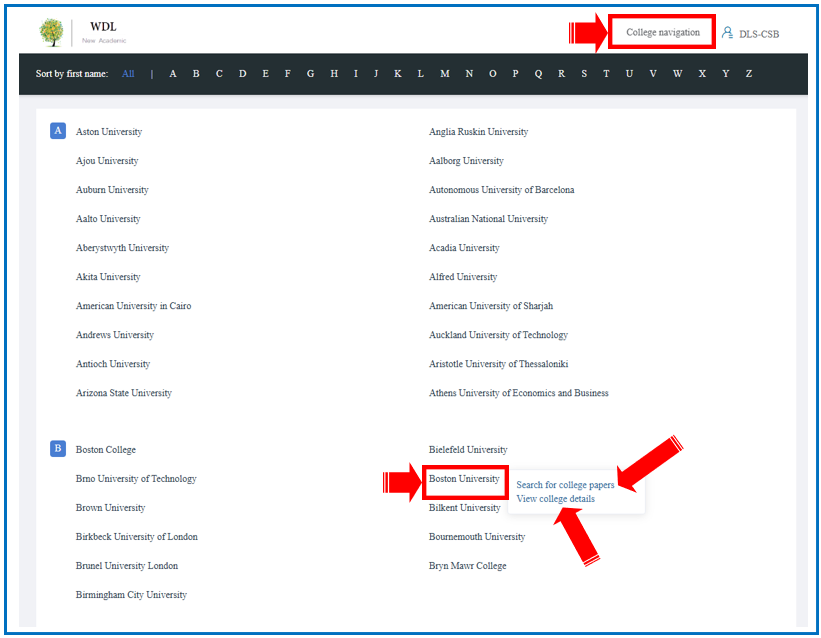Open Antioch University entry
The width and height of the screenshot is (821, 638).
click(x=113, y=364)
